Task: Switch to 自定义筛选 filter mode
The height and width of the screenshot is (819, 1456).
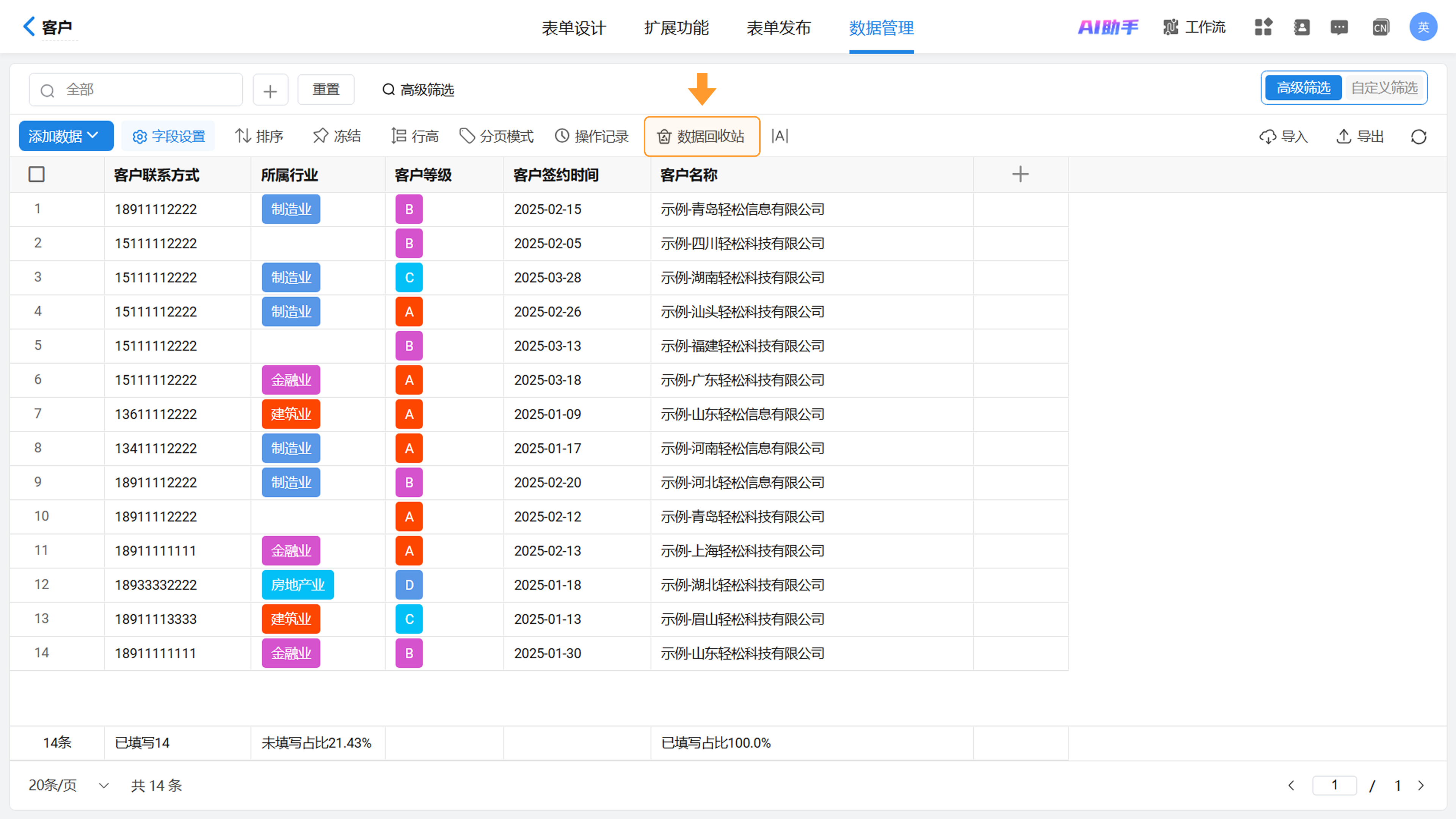Action: [1384, 88]
